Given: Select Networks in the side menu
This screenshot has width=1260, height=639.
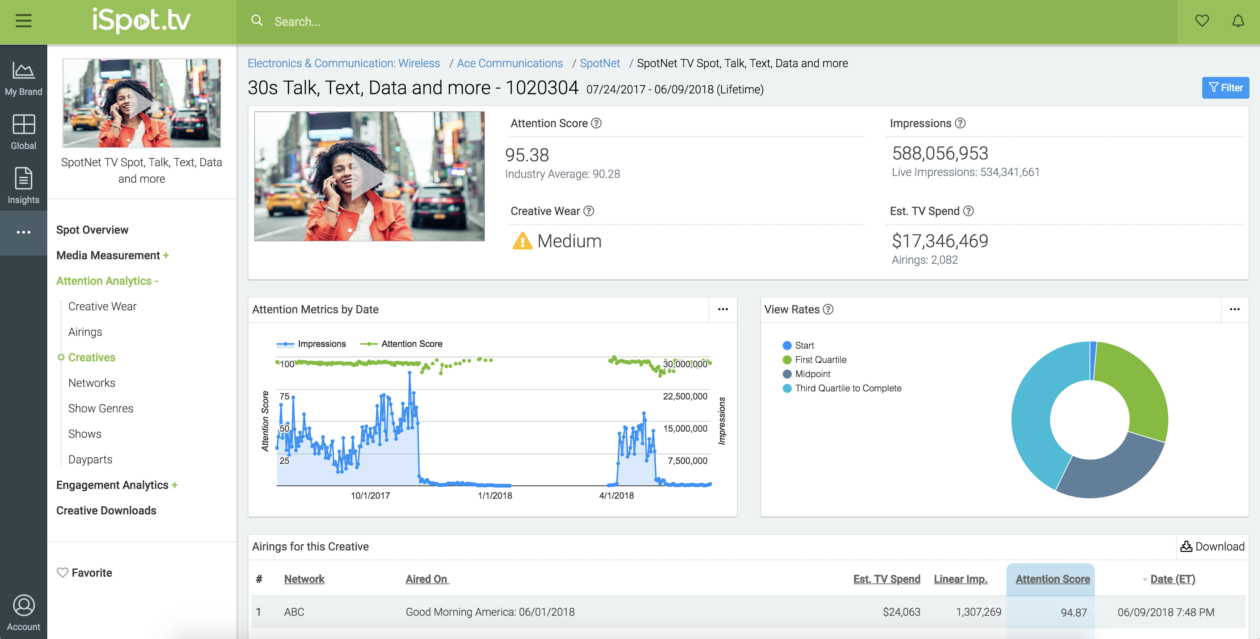Looking at the screenshot, I should (91, 383).
